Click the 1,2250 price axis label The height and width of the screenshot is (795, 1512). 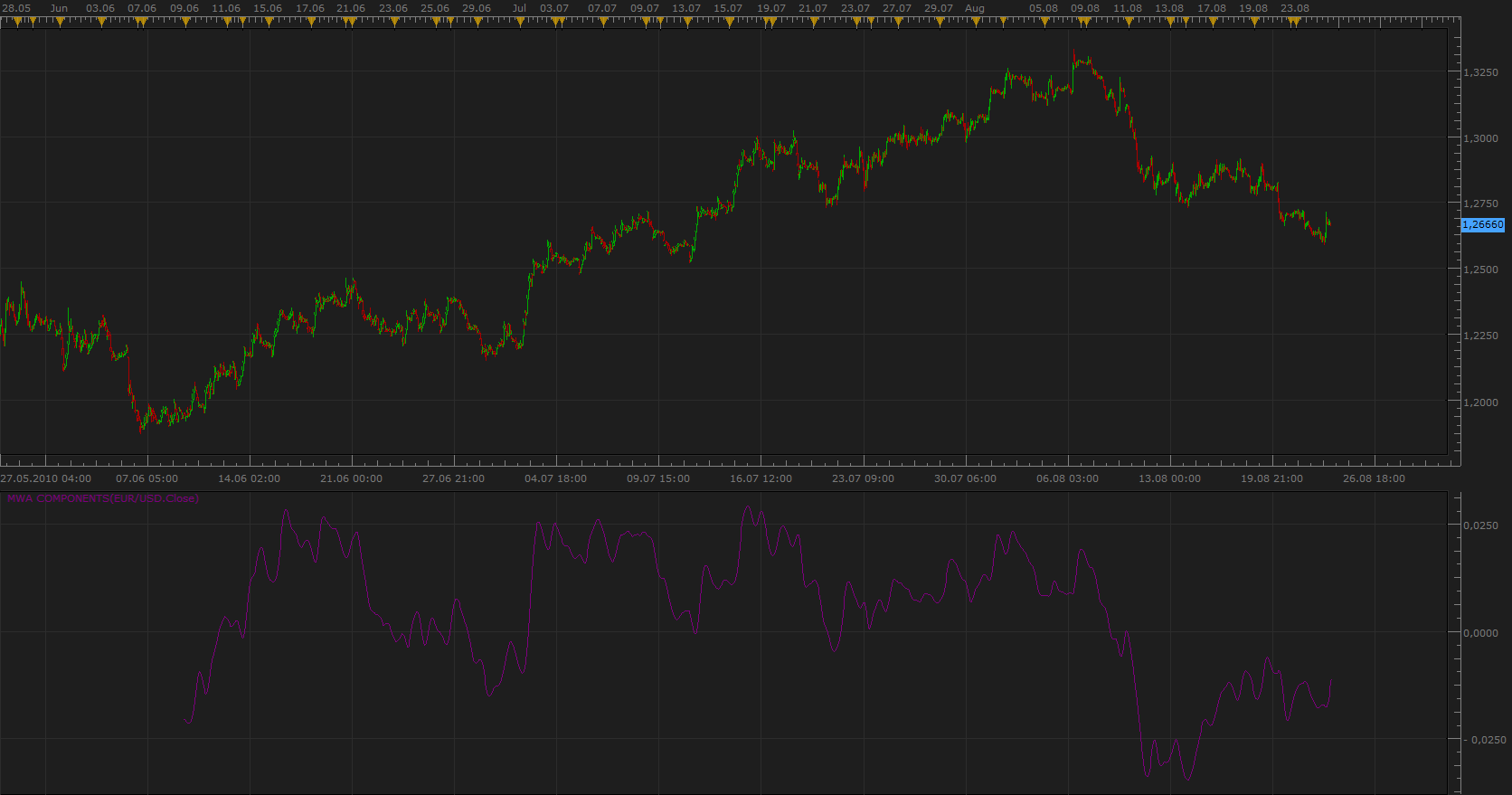pos(1481,336)
